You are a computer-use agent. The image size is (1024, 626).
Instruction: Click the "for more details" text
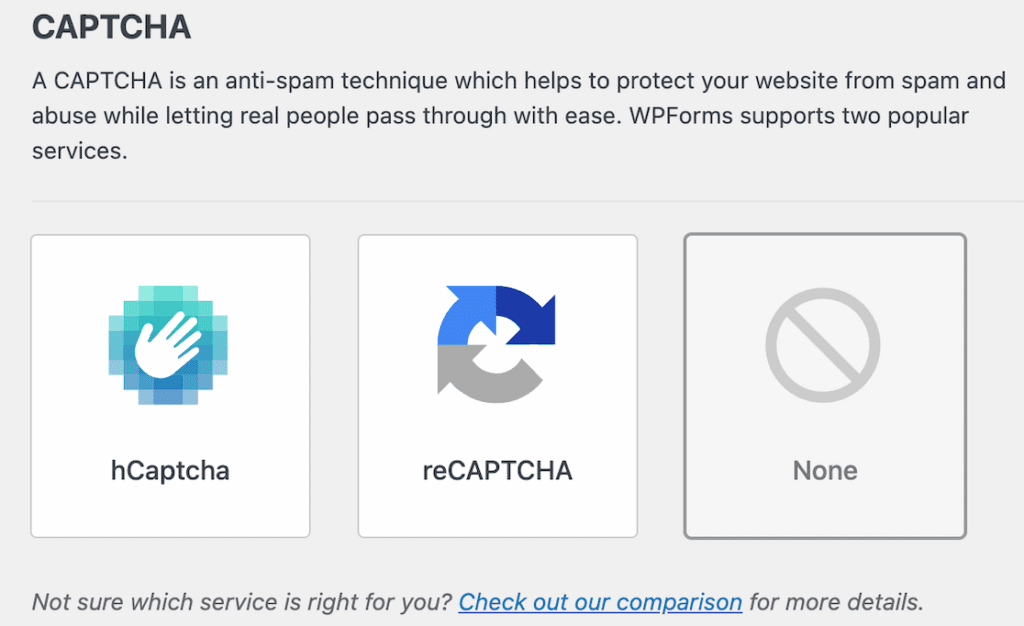pos(835,602)
